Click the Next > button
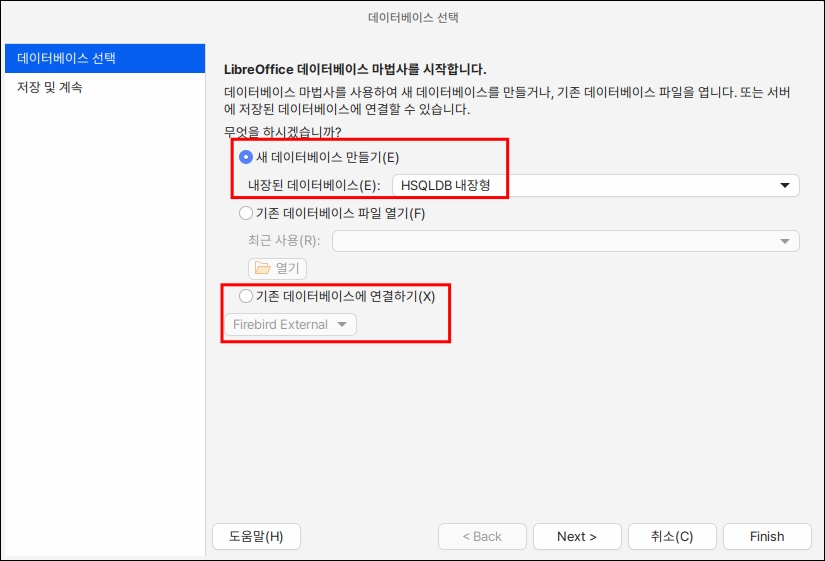The height and width of the screenshot is (561, 825). [x=577, y=537]
